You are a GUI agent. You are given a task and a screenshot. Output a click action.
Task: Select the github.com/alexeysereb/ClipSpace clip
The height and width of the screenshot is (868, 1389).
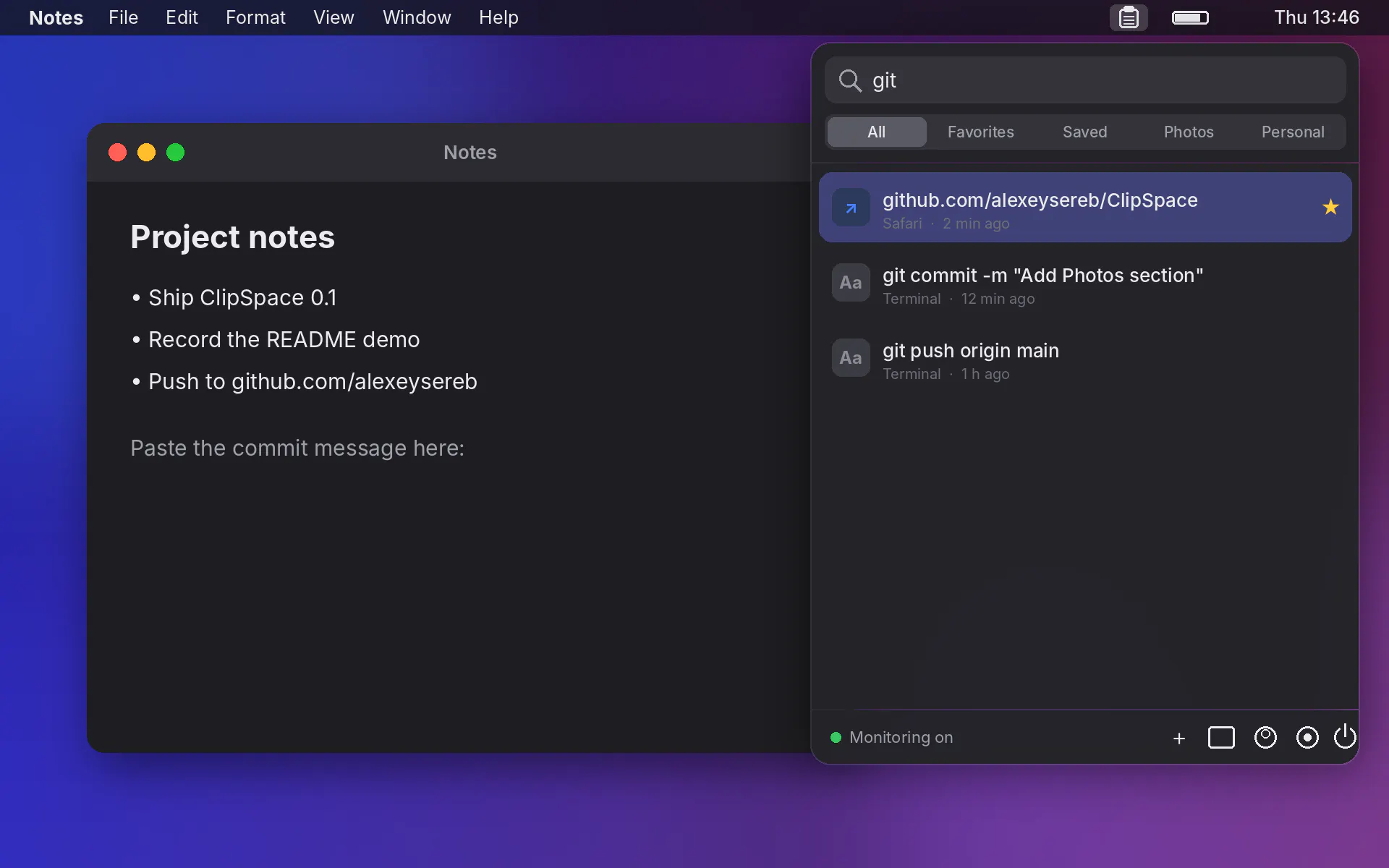[1085, 208]
